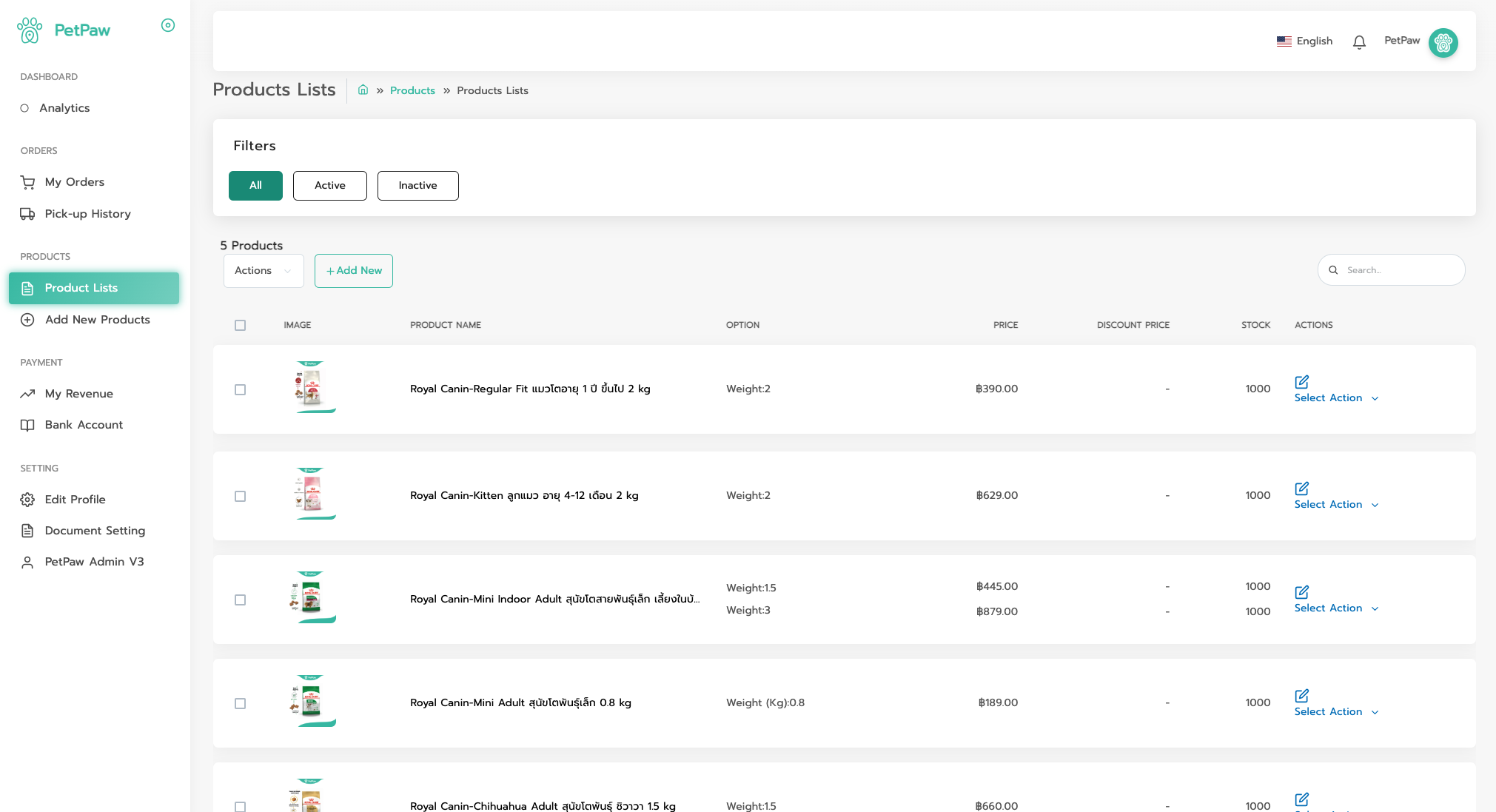Click the home breadcrumb icon

(x=363, y=90)
